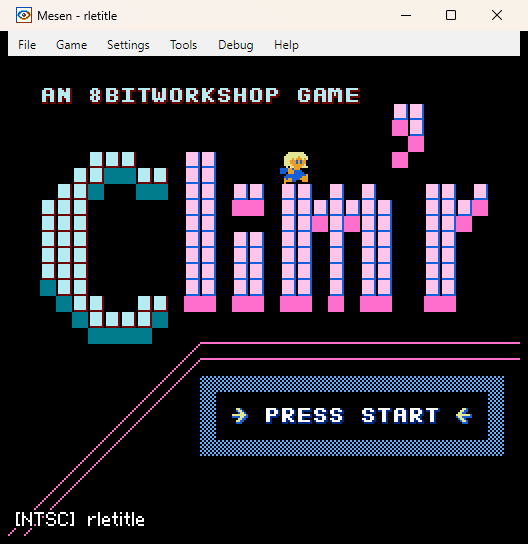Click the 'Mesen - rletitle' window title

[77, 16]
